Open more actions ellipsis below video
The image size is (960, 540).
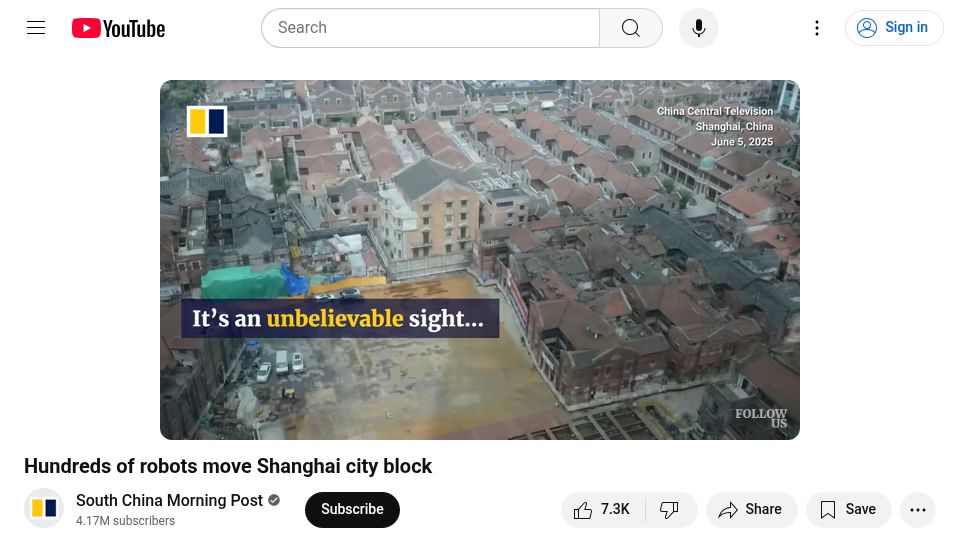pyautogui.click(x=918, y=509)
